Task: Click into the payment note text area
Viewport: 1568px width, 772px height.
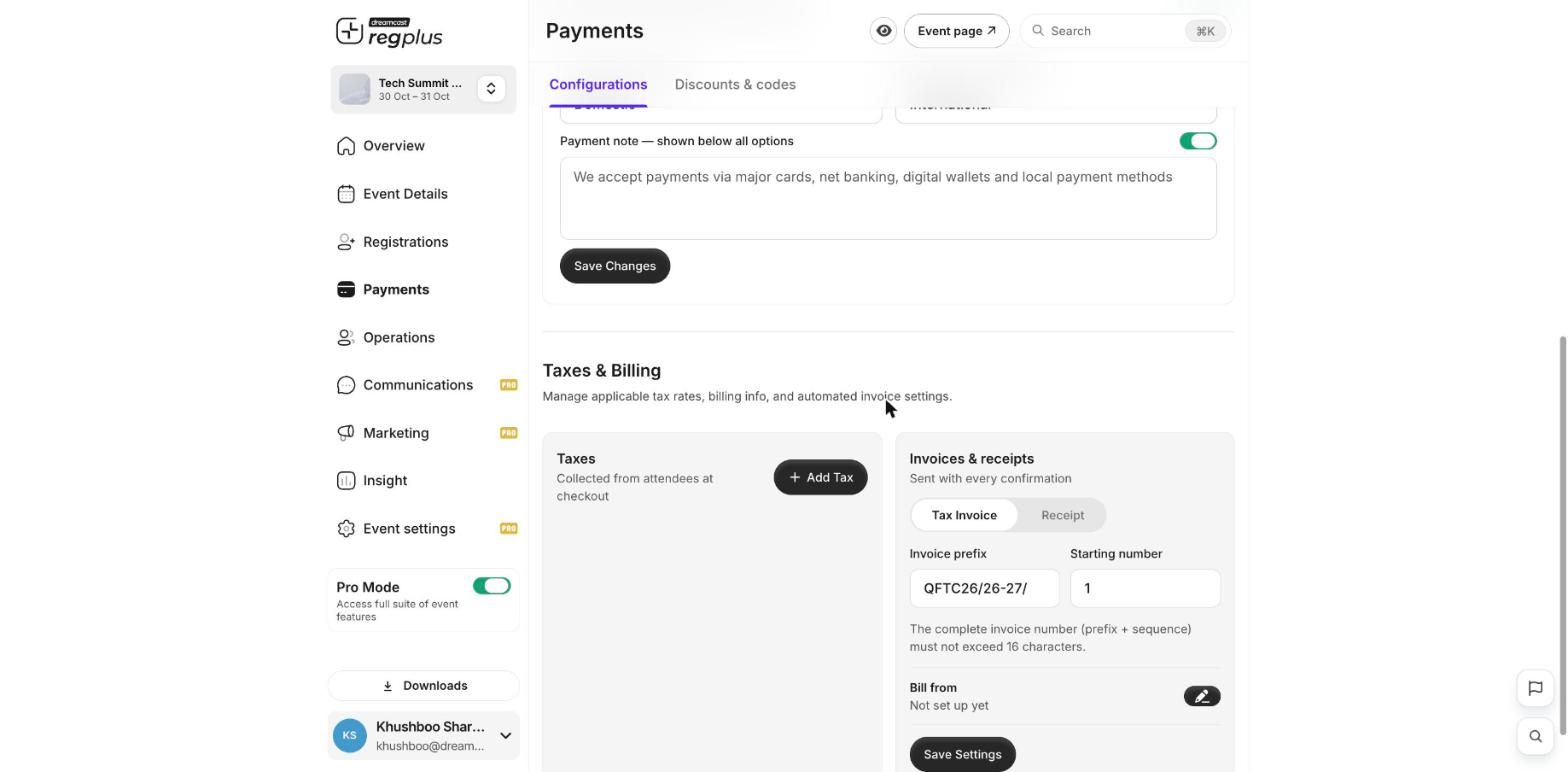Action: pyautogui.click(x=888, y=198)
